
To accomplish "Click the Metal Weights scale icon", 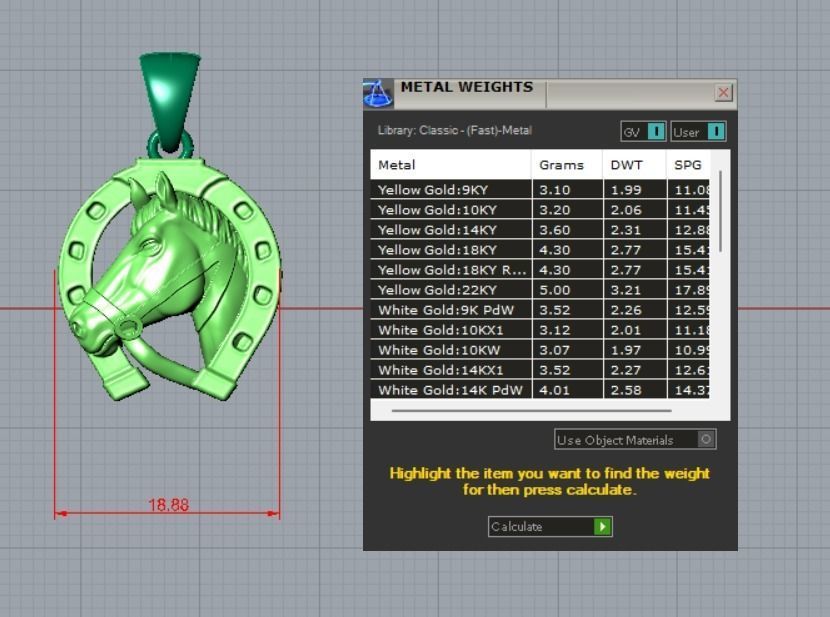I will point(378,94).
